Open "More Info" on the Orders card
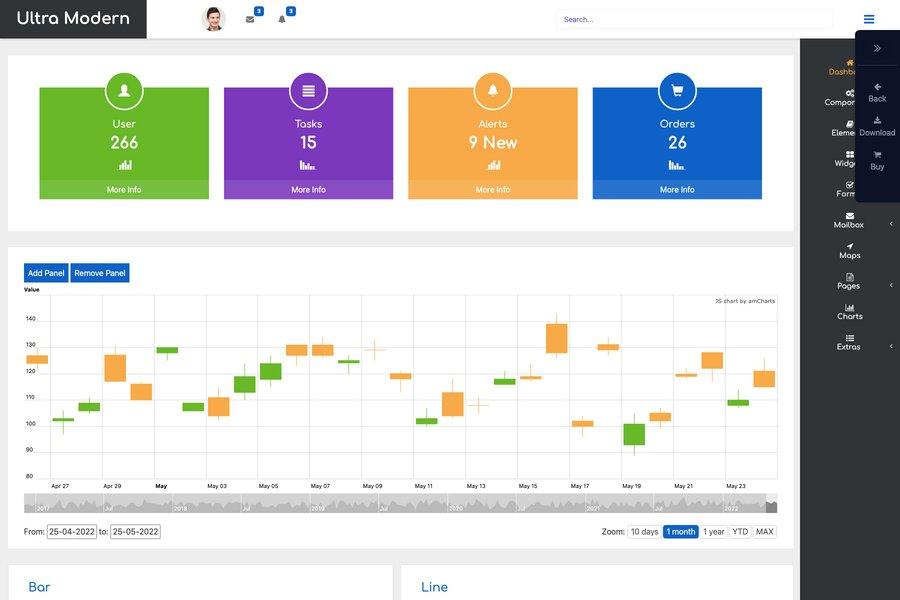The image size is (900, 600). click(x=676, y=188)
